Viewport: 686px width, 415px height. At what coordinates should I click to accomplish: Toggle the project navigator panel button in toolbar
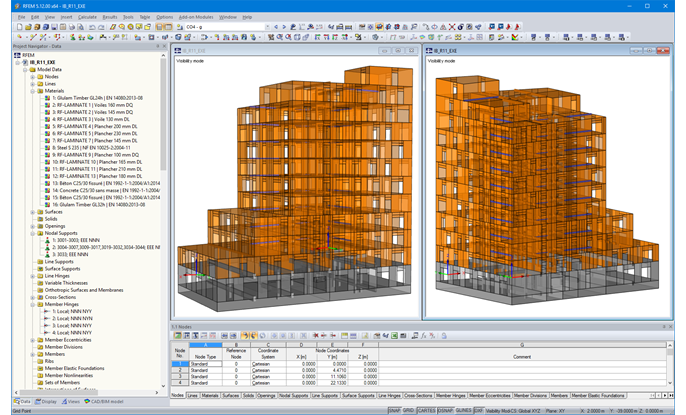[x=159, y=27]
